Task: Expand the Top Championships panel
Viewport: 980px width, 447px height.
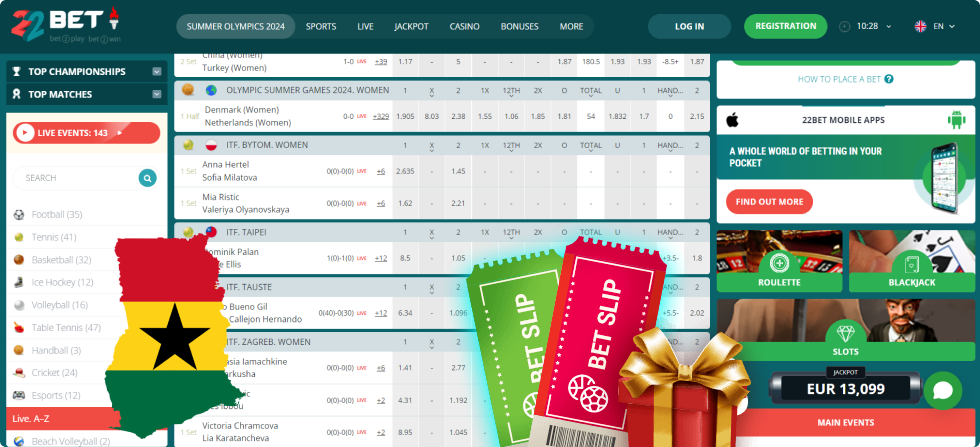Action: pos(87,71)
